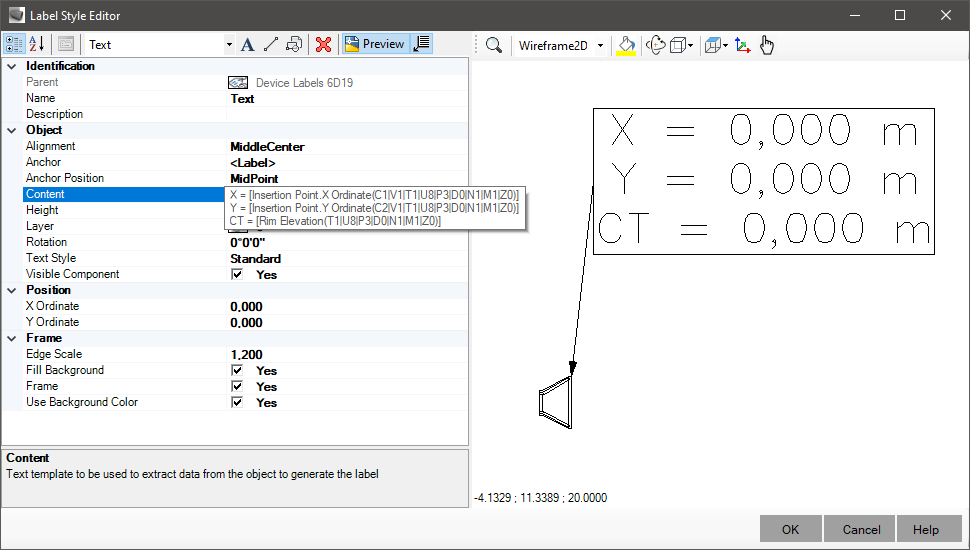Click the Edge Scale property label
Viewport: 970px width, 550px height.
(54, 354)
